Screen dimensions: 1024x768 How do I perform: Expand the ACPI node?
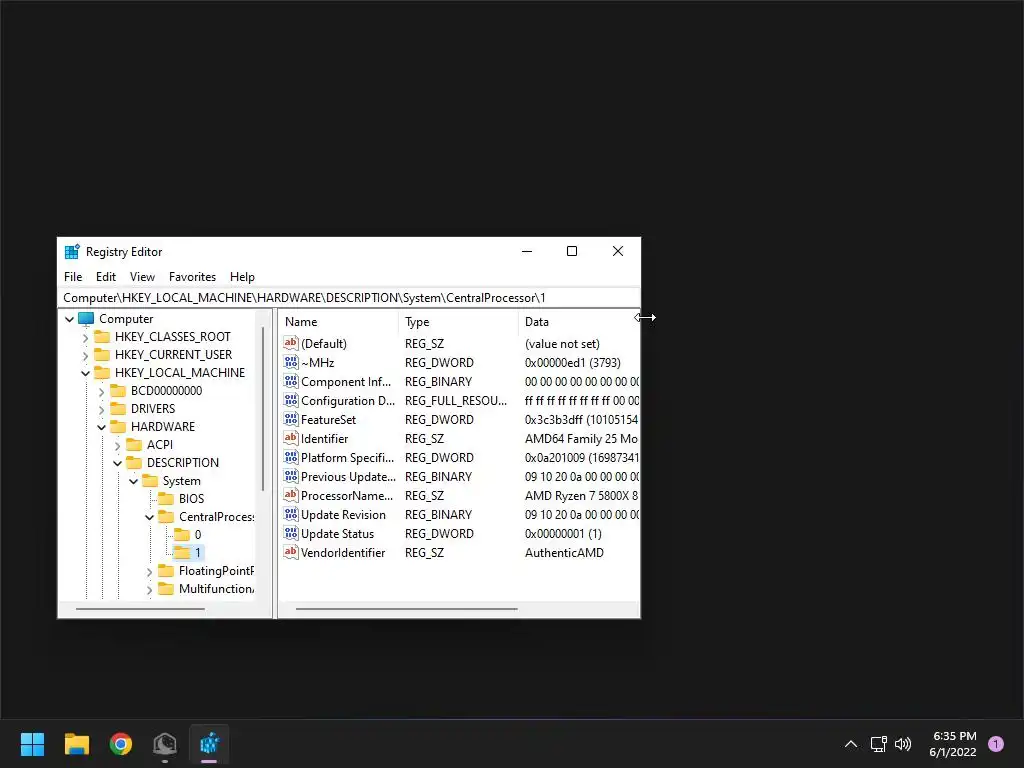point(118,445)
